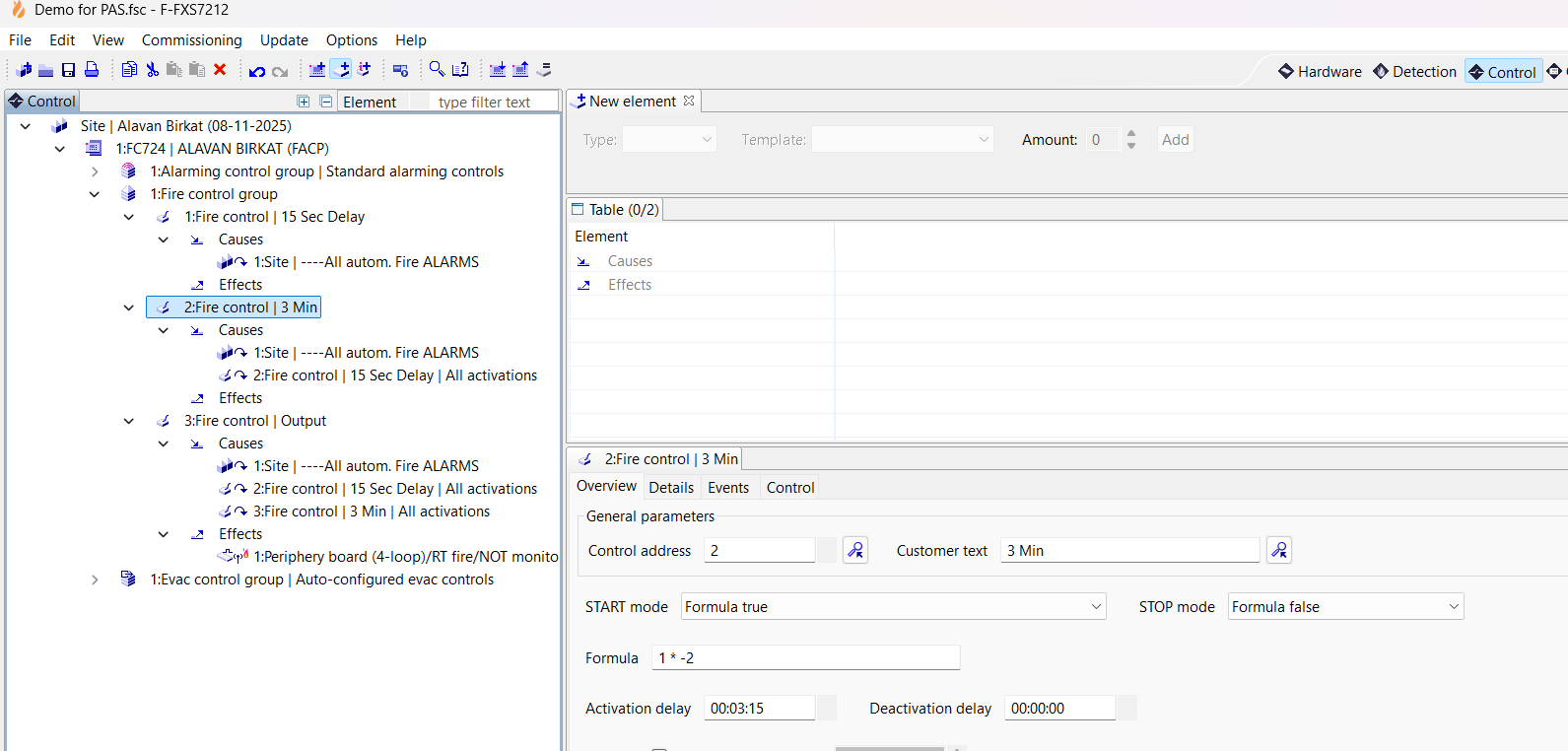The height and width of the screenshot is (751, 1568).
Task: Expand the 1:Evac control group node
Action: (95, 580)
